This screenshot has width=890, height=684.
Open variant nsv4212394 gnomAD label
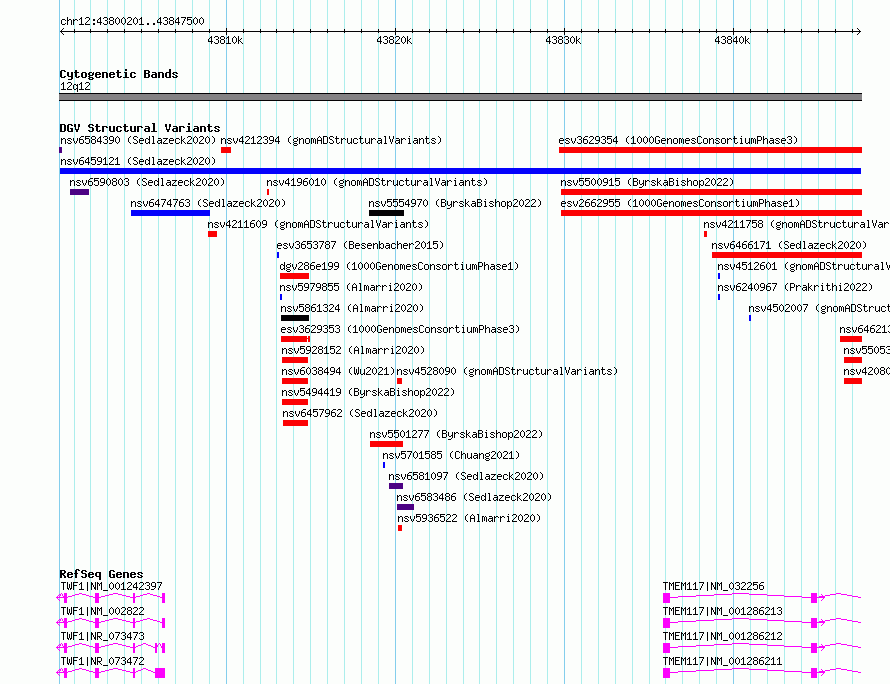click(x=331, y=140)
